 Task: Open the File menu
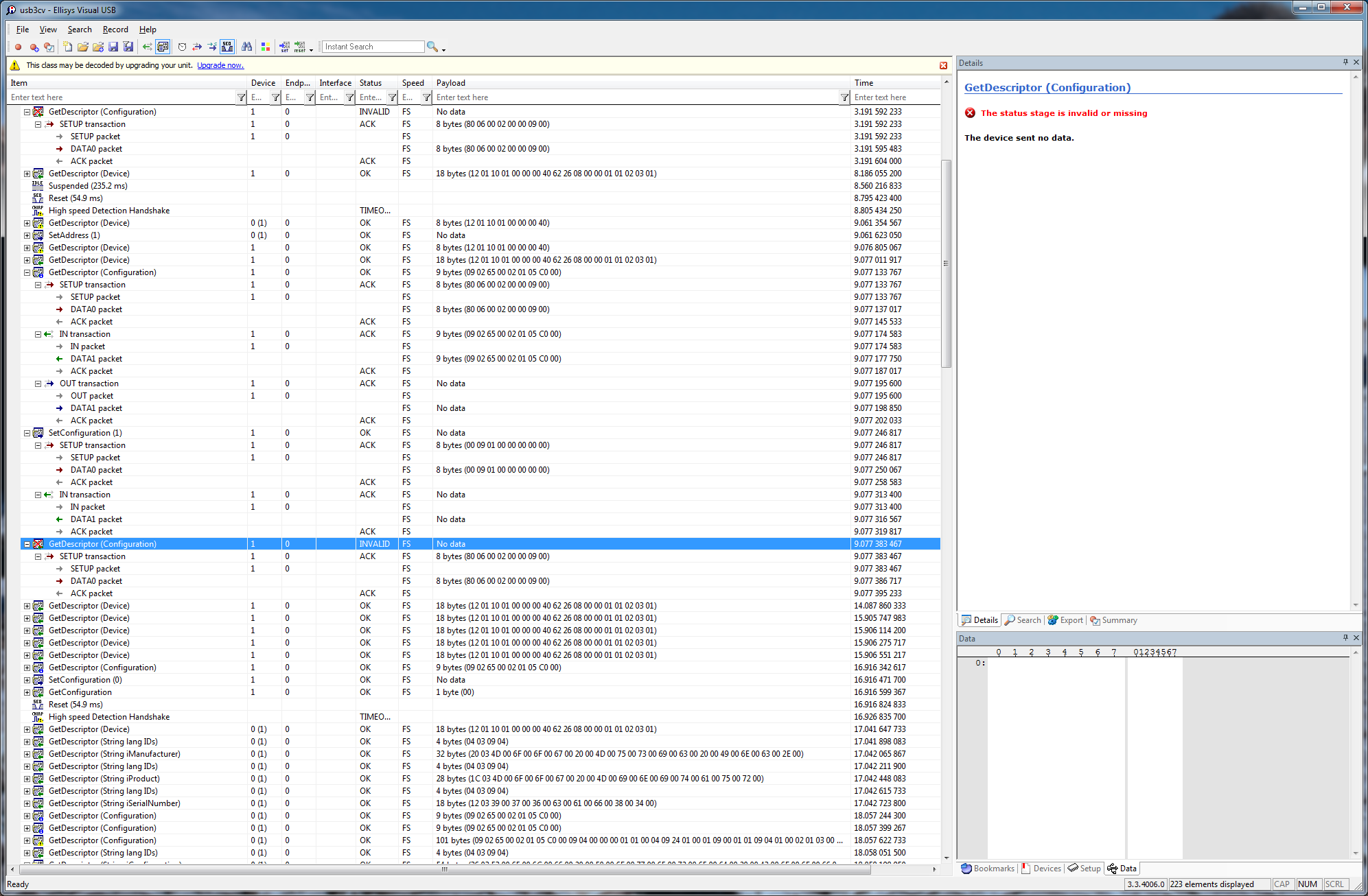pos(23,30)
